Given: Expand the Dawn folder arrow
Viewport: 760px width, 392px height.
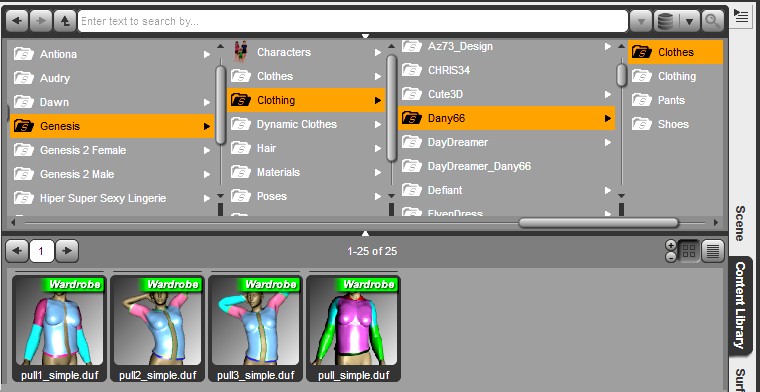Looking at the screenshot, I should [207, 102].
